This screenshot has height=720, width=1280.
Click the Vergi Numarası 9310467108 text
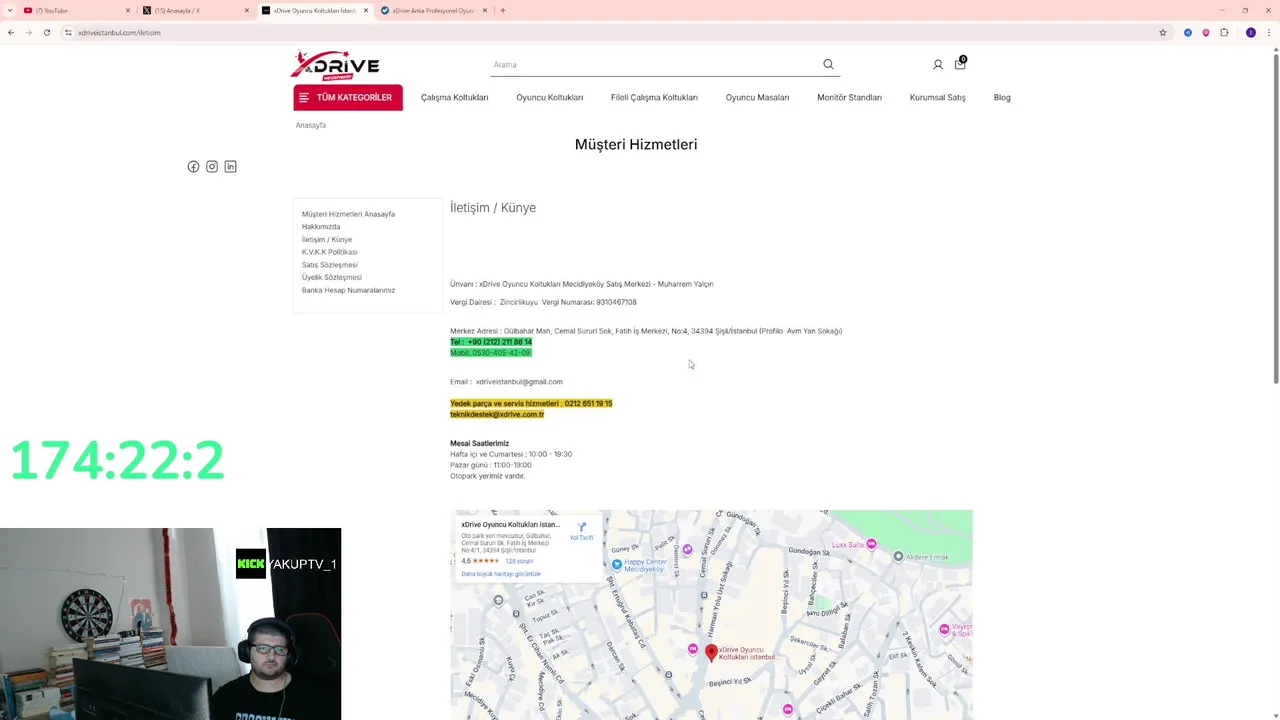pos(589,302)
